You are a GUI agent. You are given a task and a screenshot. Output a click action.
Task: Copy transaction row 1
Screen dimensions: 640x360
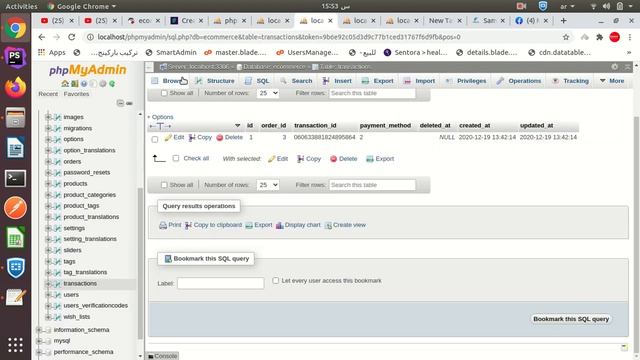point(200,138)
